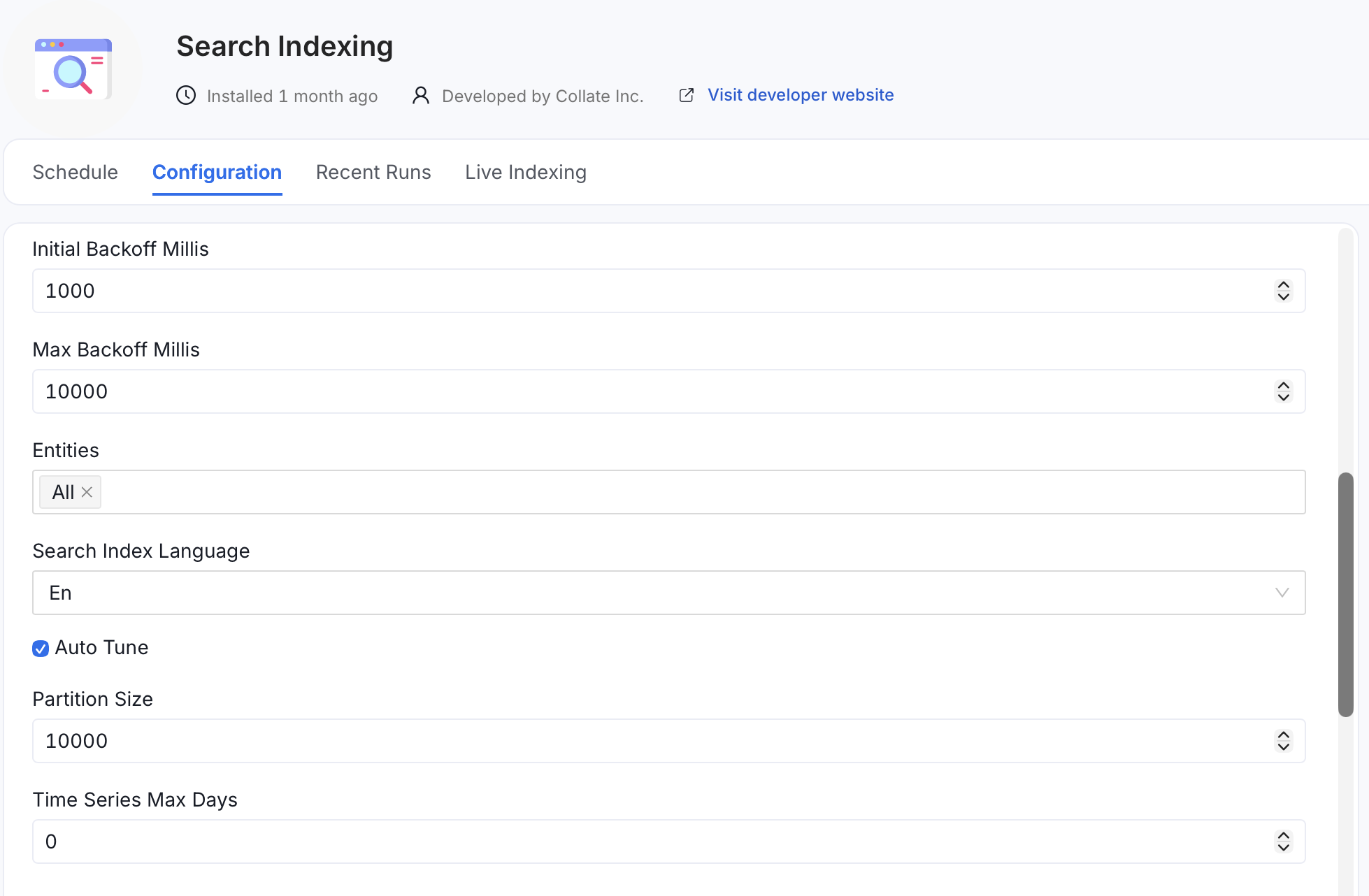Image resolution: width=1369 pixels, height=896 pixels.
Task: Click the Time Series Max Days field
Action: click(x=668, y=841)
